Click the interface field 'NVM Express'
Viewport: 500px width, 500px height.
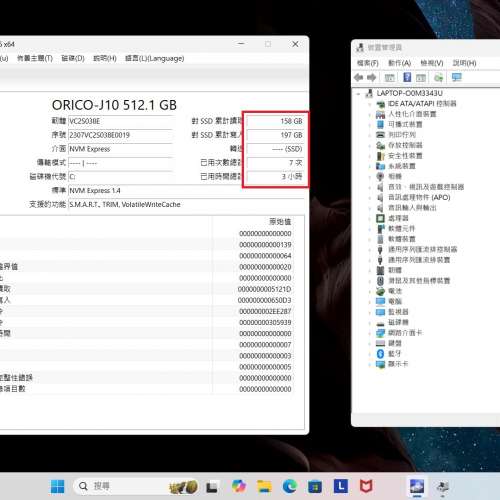[x=120, y=149]
